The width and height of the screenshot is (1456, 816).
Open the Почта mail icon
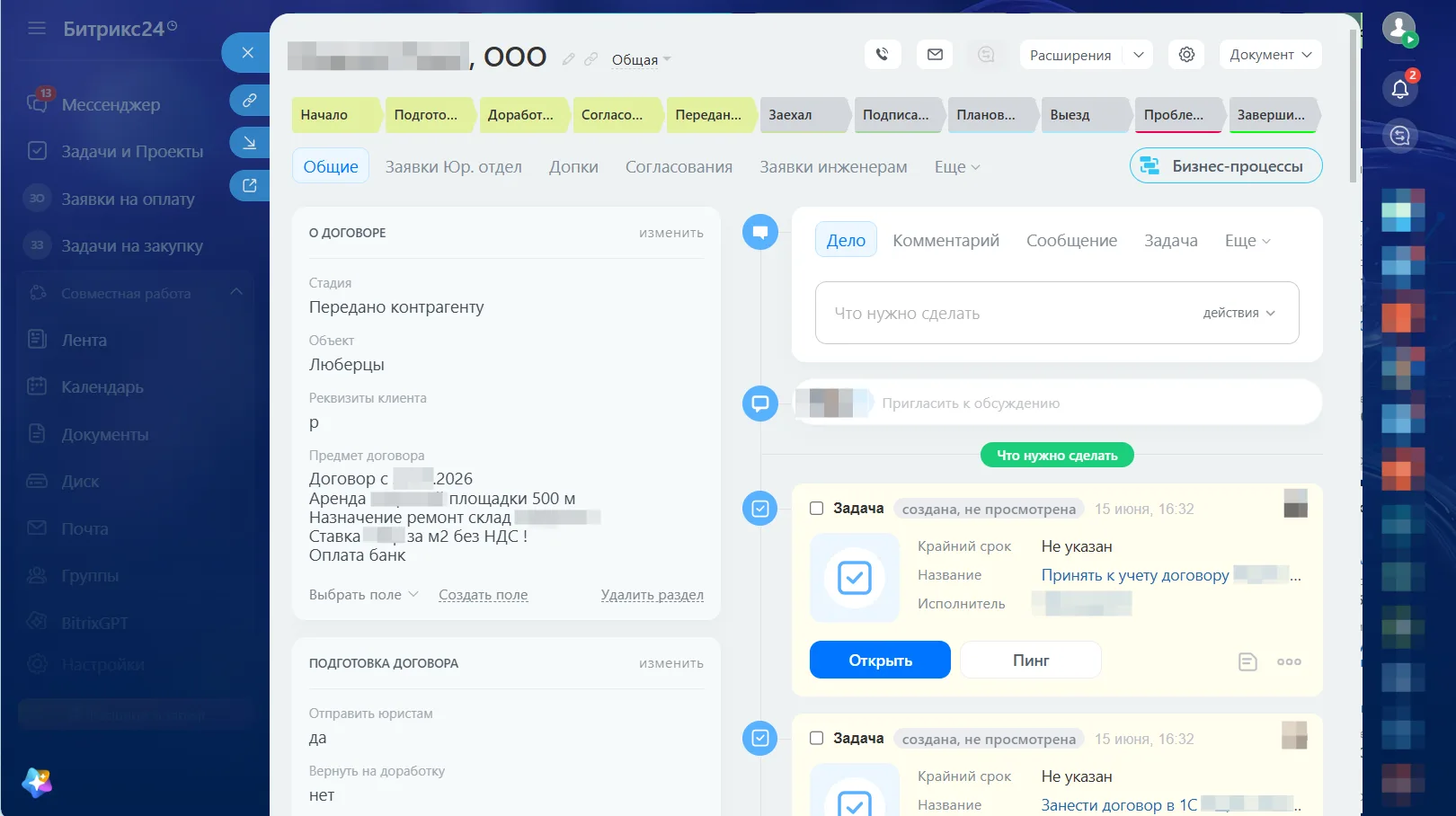coord(37,528)
